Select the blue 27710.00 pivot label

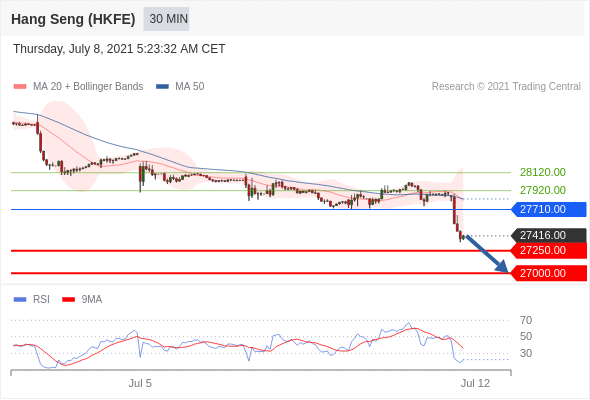tap(549, 209)
